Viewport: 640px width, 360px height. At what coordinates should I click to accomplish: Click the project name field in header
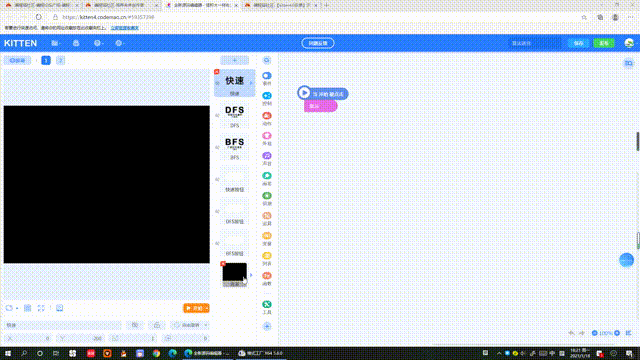[x=534, y=43]
